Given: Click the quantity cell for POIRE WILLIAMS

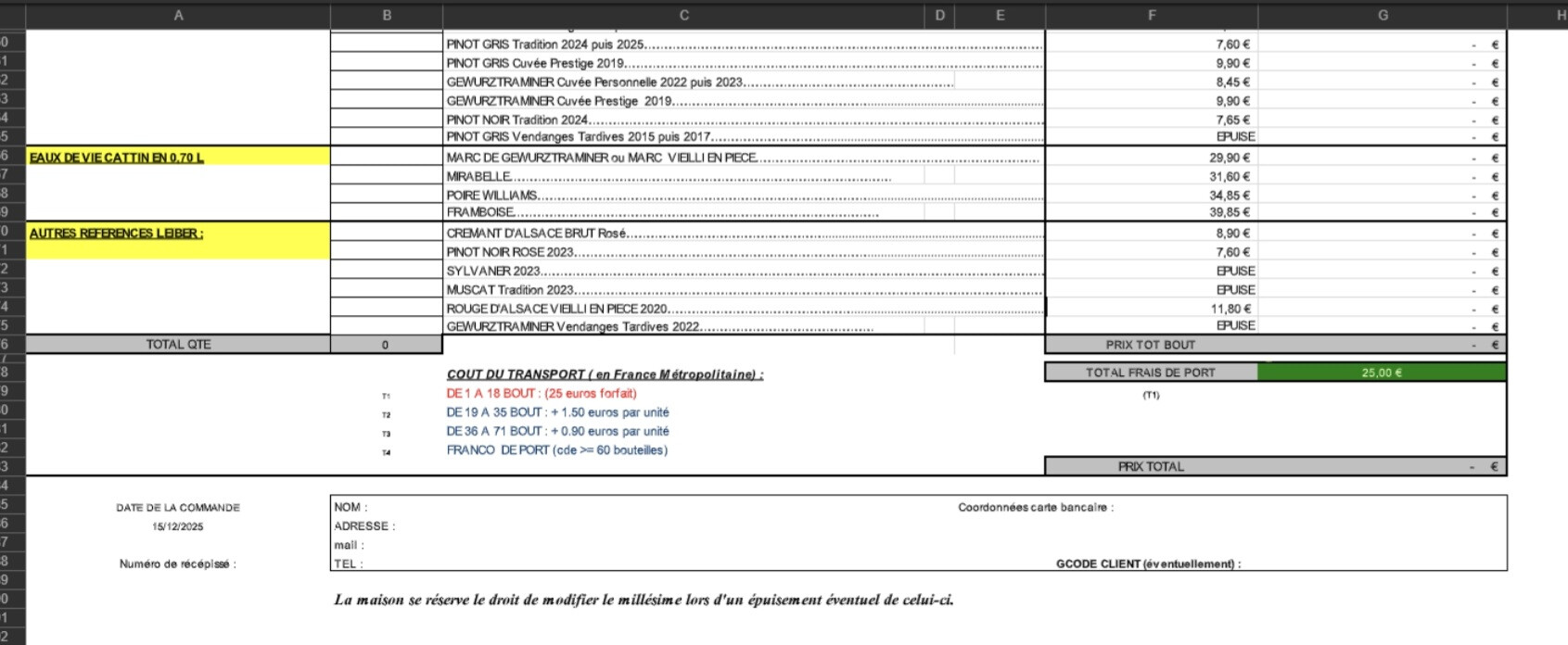Looking at the screenshot, I should (386, 195).
